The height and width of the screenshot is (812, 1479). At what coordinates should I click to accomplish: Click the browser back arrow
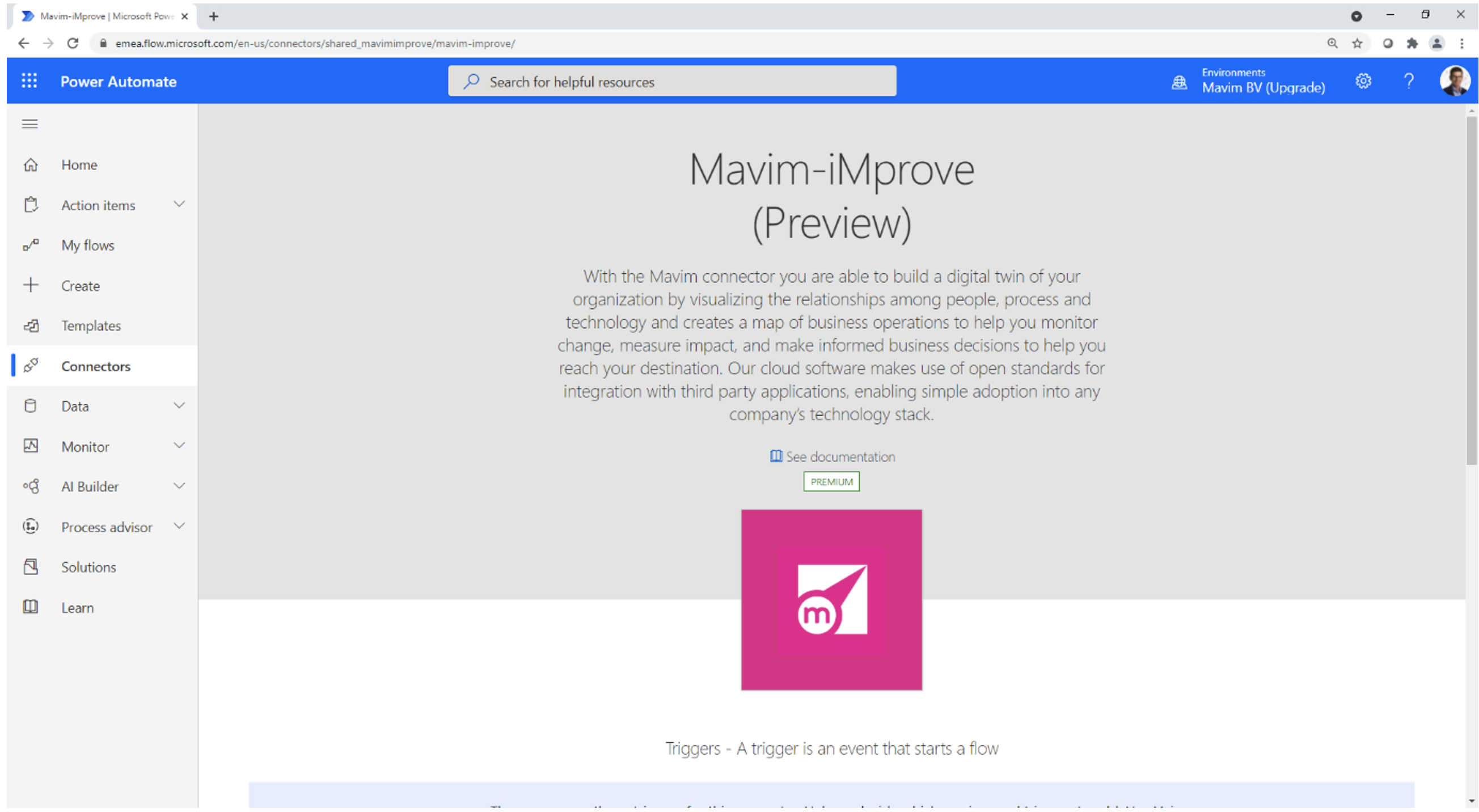(24, 43)
